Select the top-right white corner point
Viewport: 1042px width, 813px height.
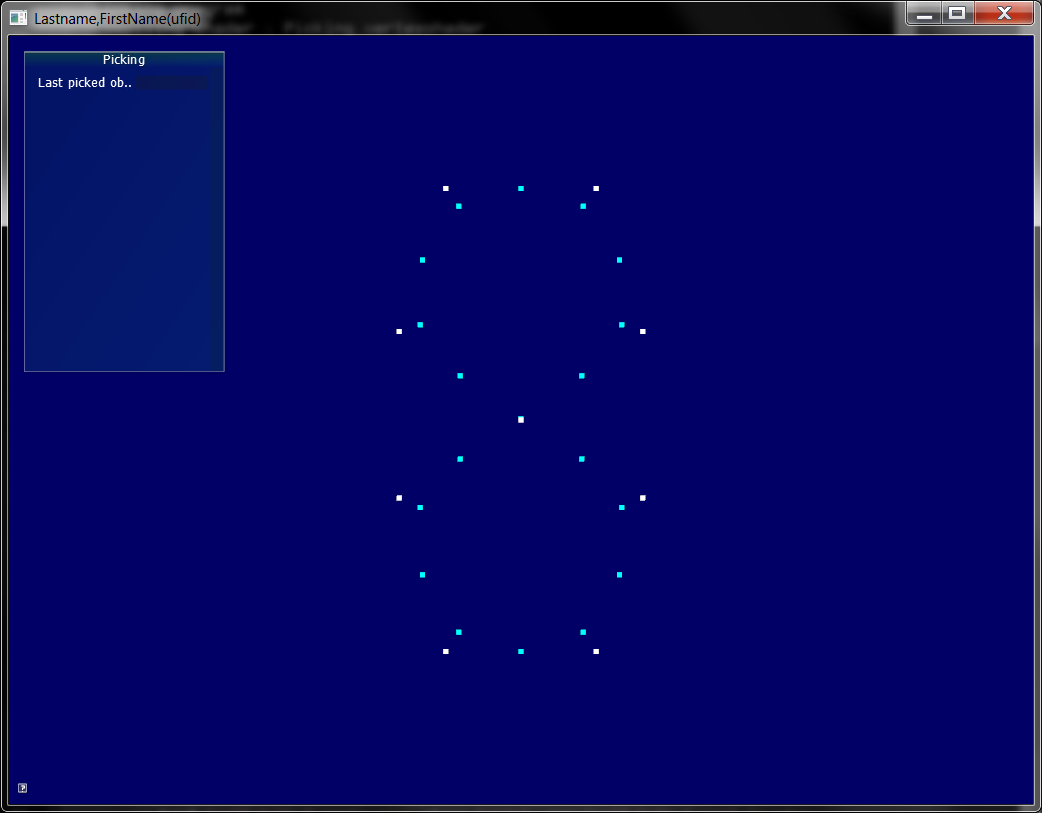[x=596, y=188]
